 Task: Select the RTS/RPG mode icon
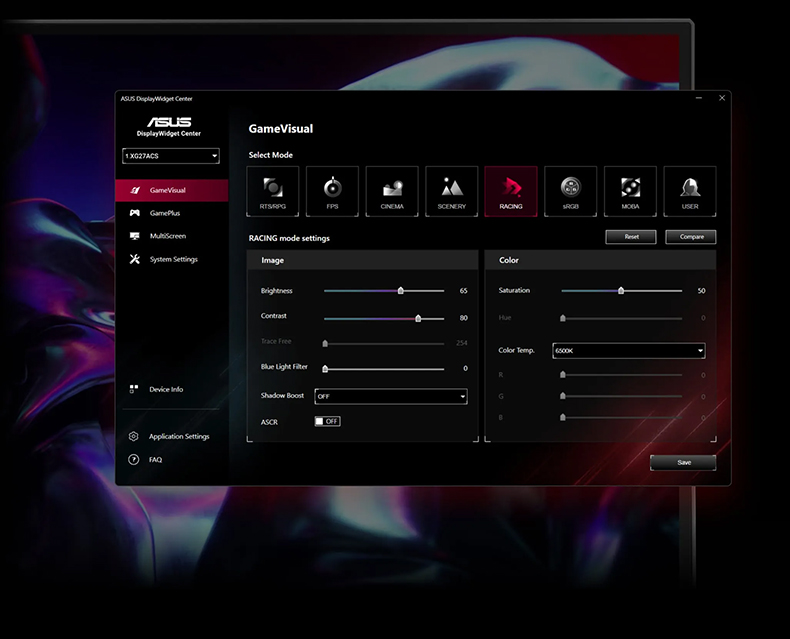272,190
